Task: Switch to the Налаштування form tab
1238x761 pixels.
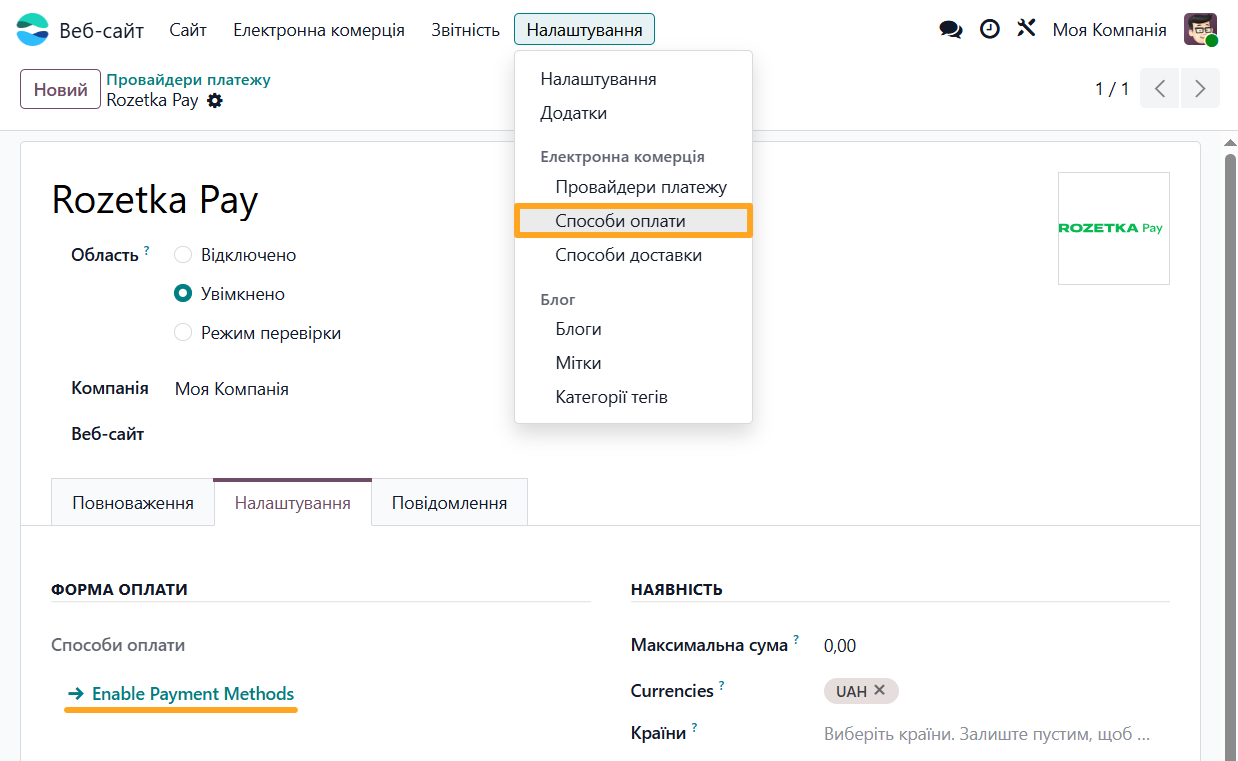Action: click(293, 503)
